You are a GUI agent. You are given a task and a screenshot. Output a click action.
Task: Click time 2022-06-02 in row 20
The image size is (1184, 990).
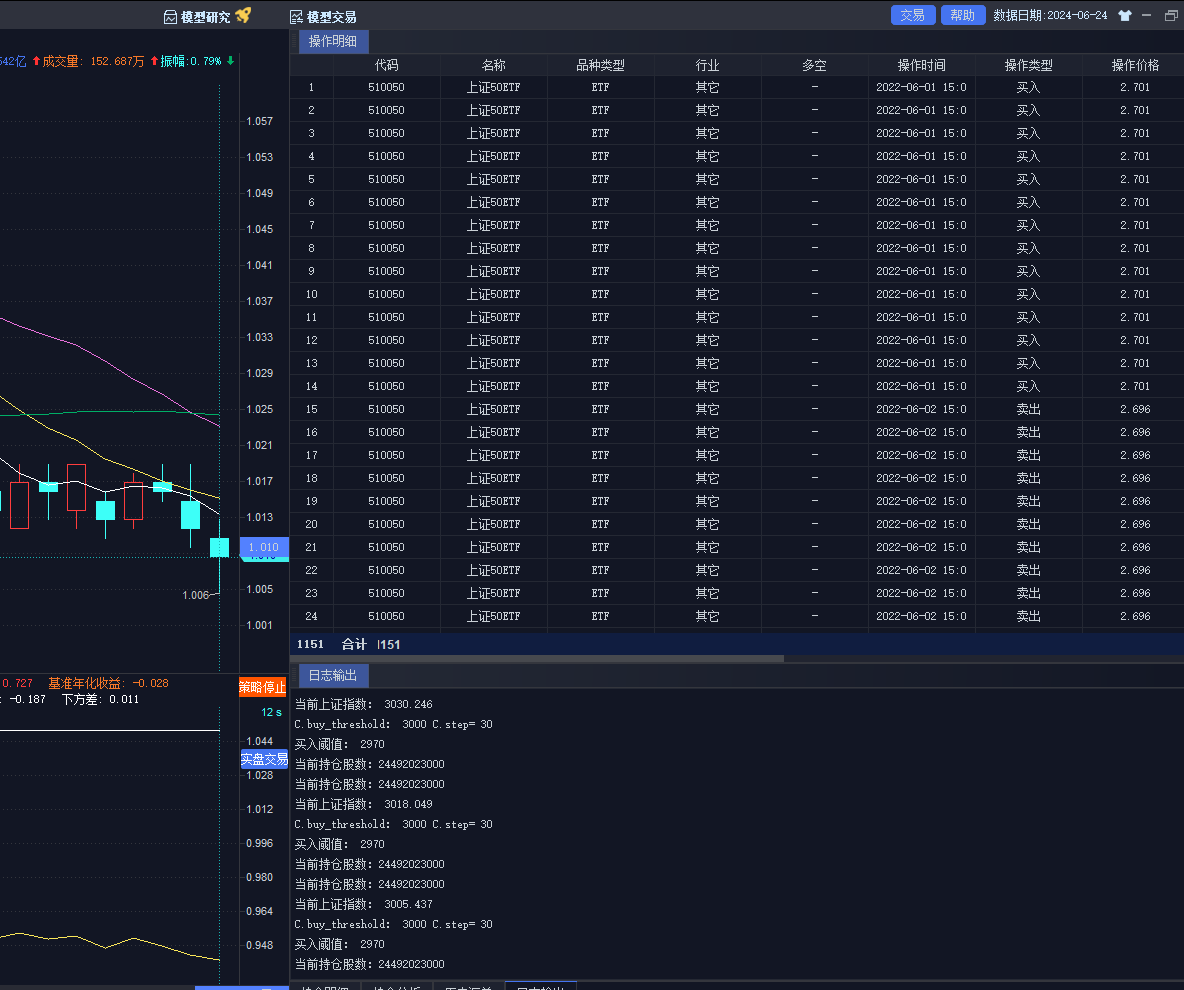tap(921, 524)
